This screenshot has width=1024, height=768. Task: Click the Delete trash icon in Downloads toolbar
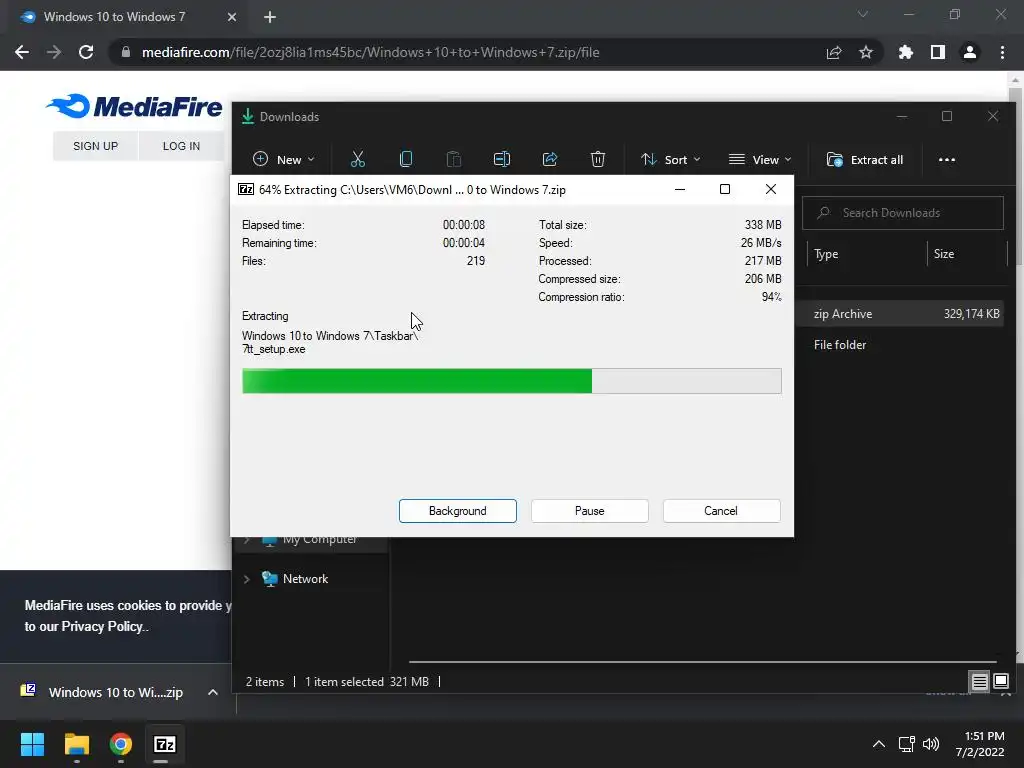(598, 159)
